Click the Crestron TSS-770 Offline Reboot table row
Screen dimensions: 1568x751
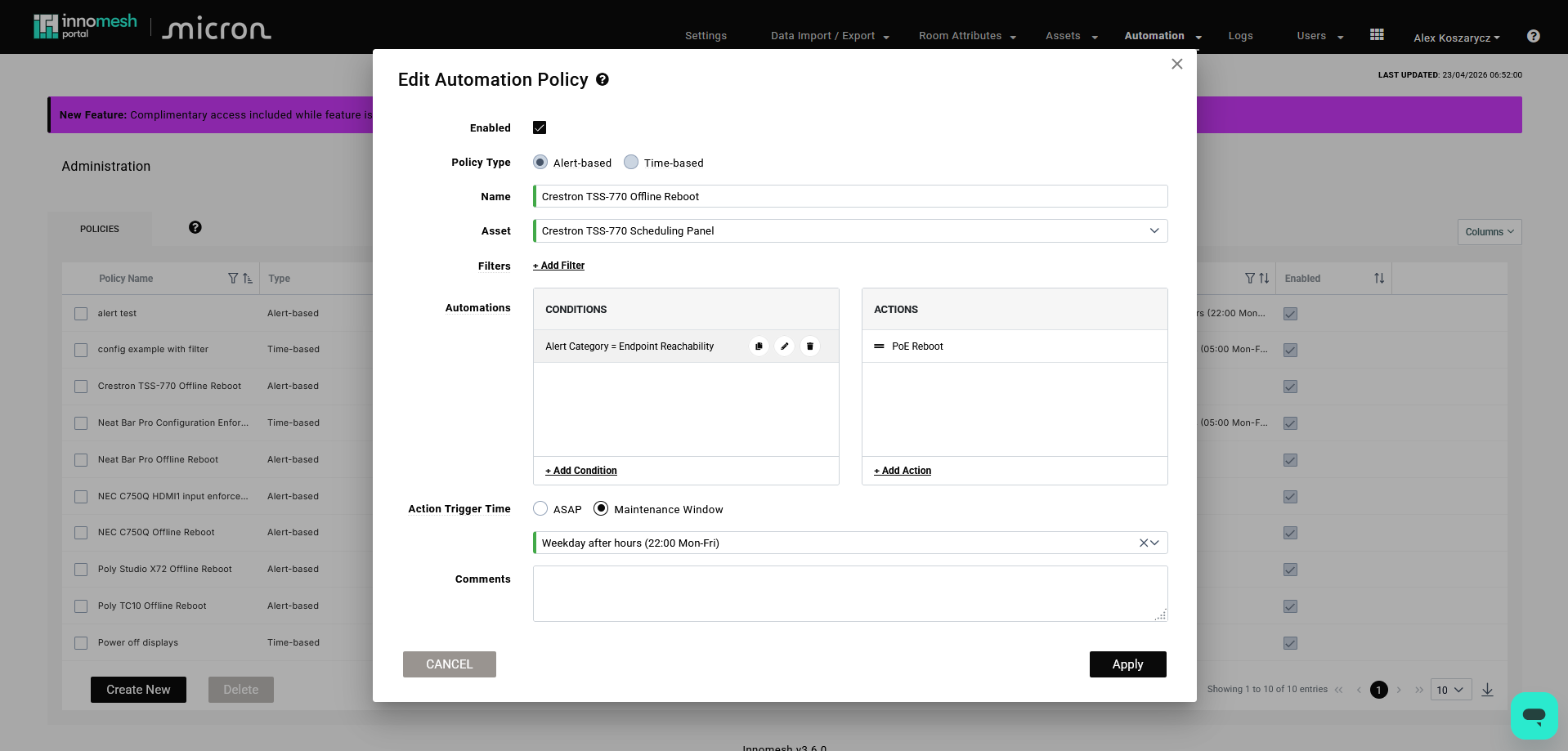pyautogui.click(x=217, y=387)
